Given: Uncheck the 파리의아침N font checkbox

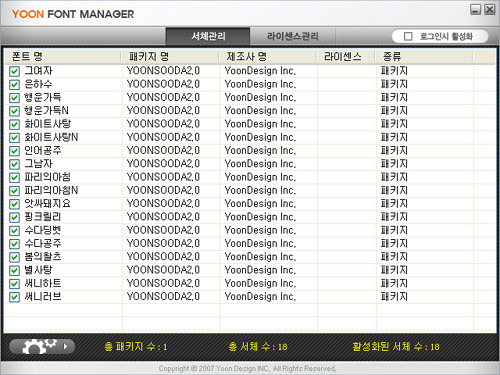Looking at the screenshot, I should 14,191.
